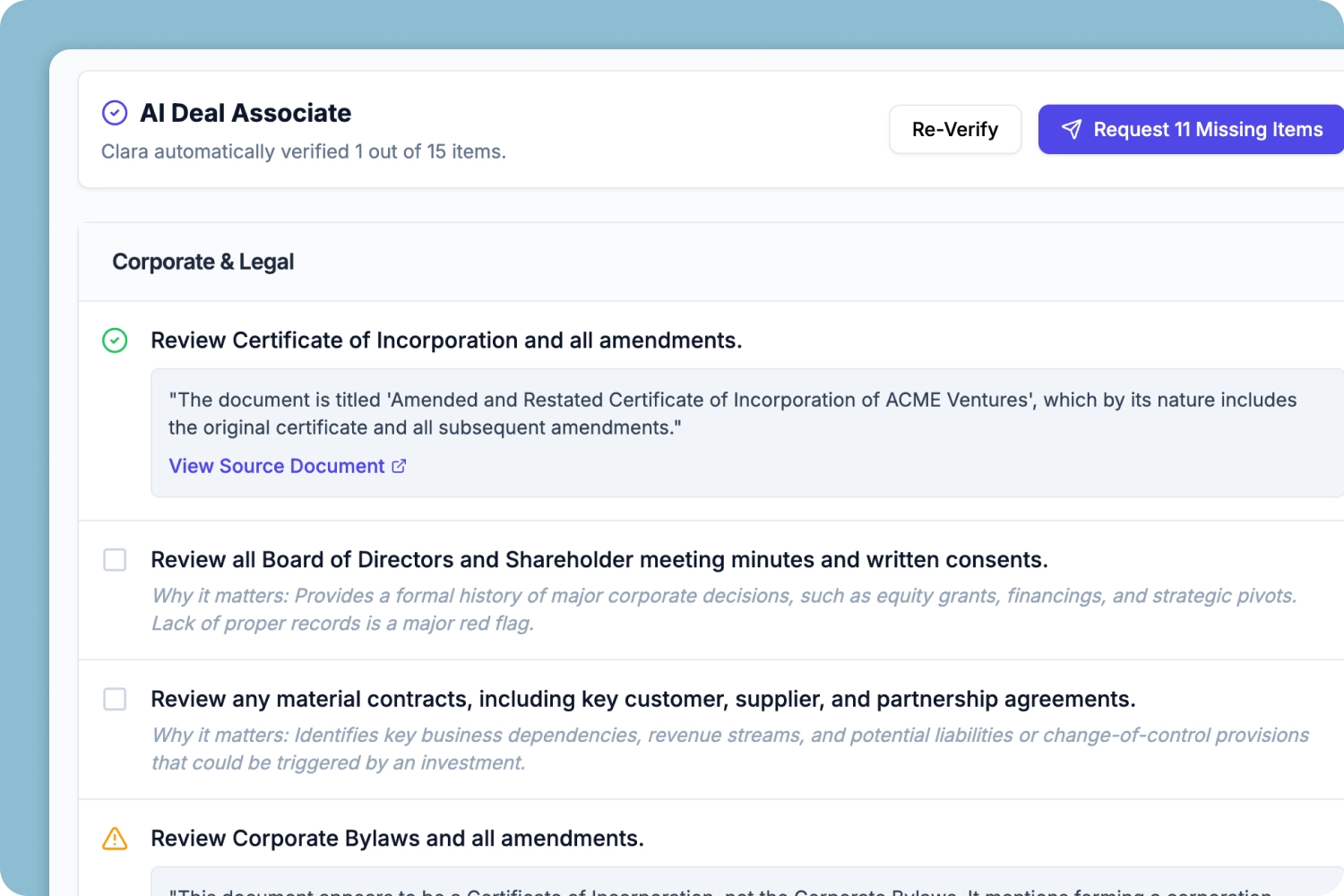Viewport: 1344px width, 896px height.
Task: Open the View Source Document link
Action: point(287,466)
